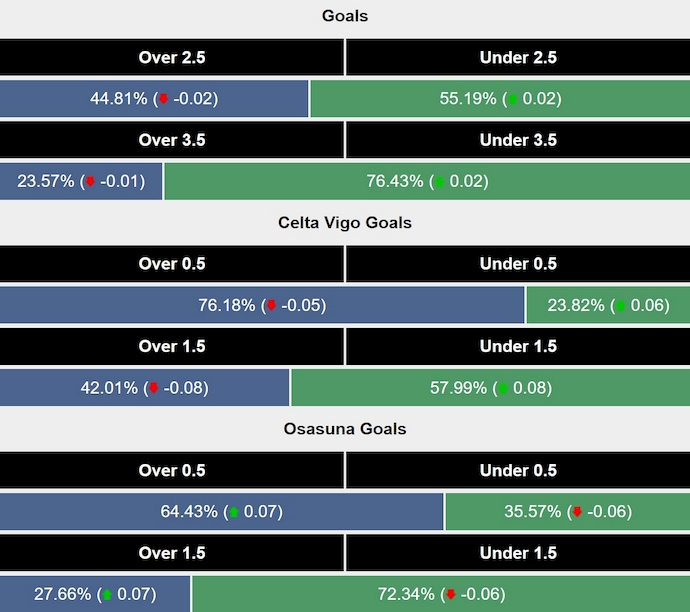Image resolution: width=690 pixels, height=612 pixels.
Task: Click the green up arrow beside 64.43%
Action: [235, 512]
